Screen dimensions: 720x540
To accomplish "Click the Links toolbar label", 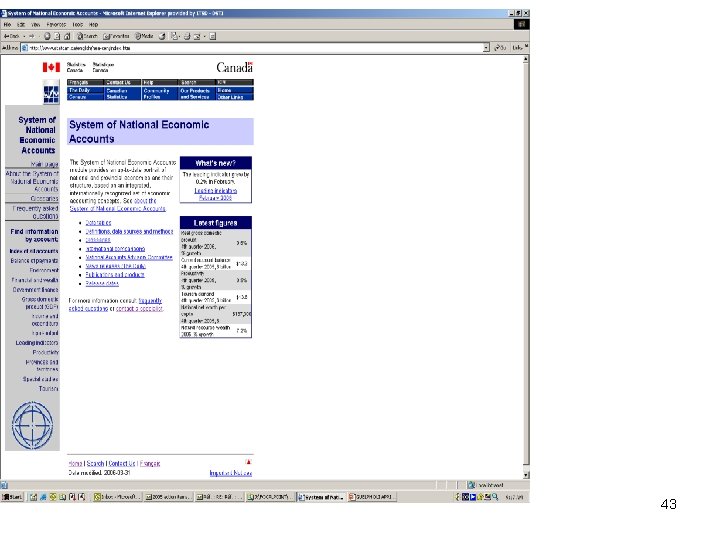I will tap(518, 48).
